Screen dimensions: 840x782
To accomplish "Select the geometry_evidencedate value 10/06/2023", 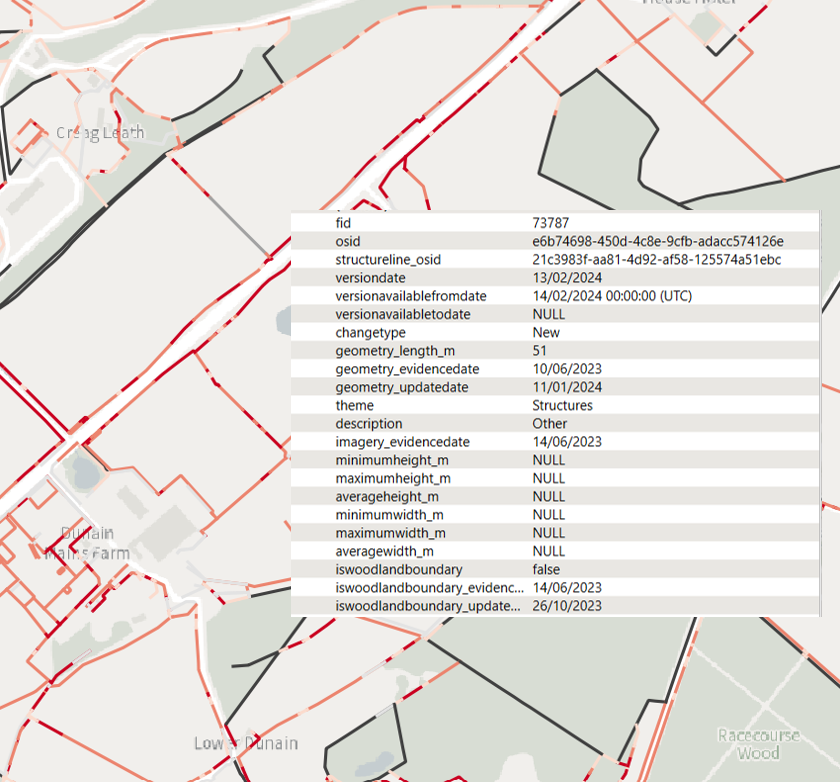I will [566, 369].
